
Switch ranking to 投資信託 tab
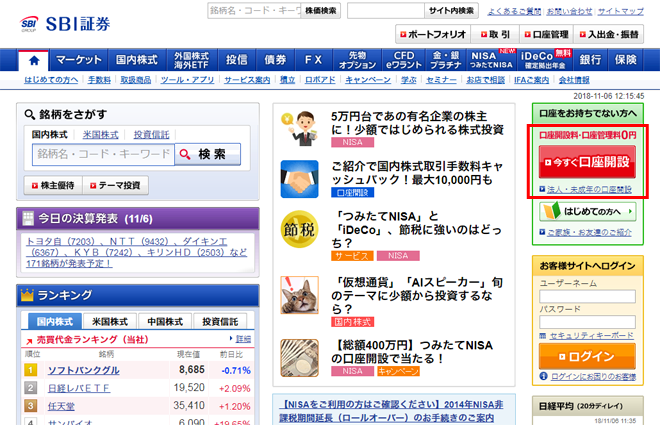220,321
